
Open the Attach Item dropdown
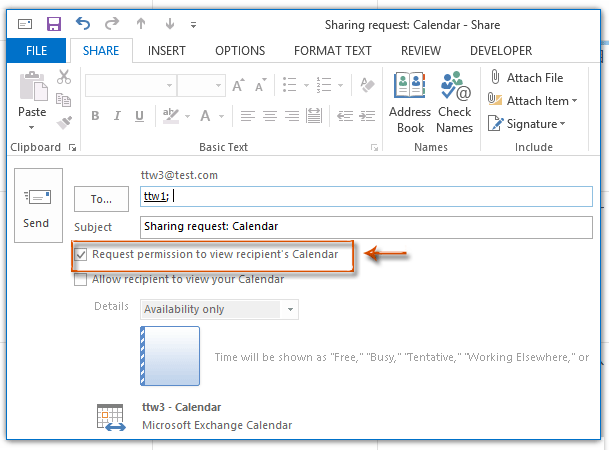point(528,100)
